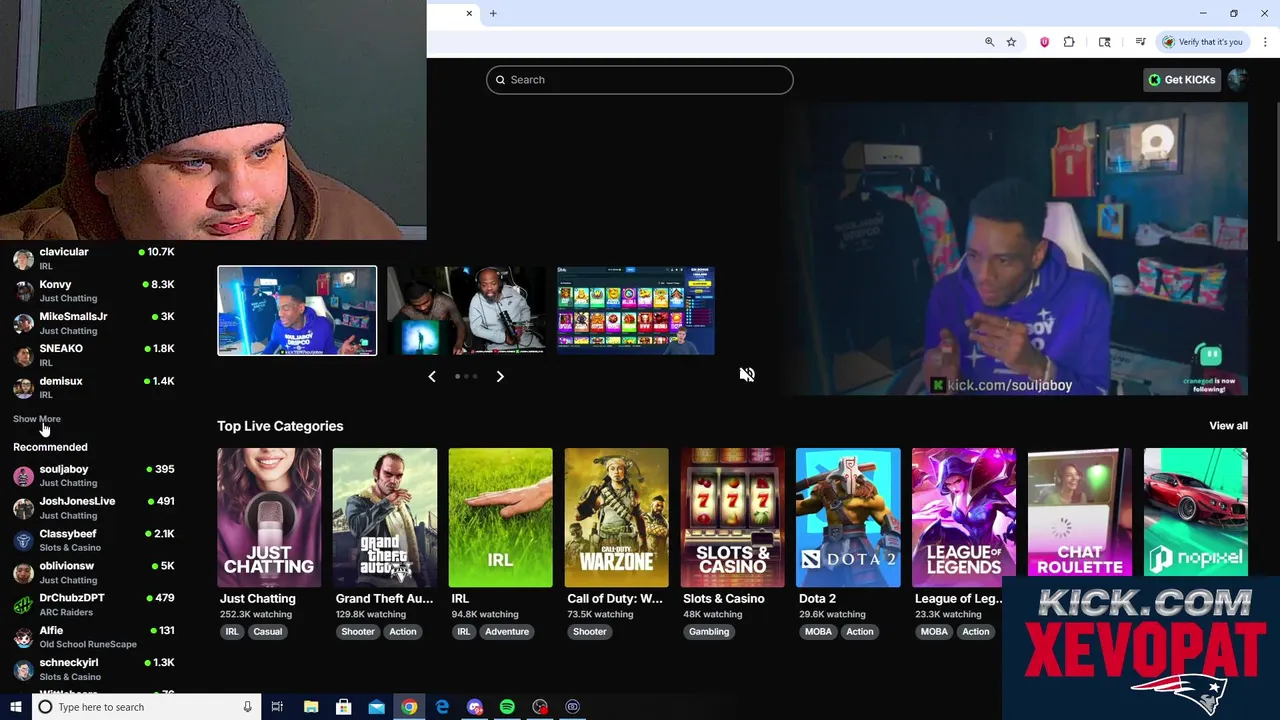Open the Call of Duty Warzone category card
The width and height of the screenshot is (1280, 720).
(x=616, y=517)
